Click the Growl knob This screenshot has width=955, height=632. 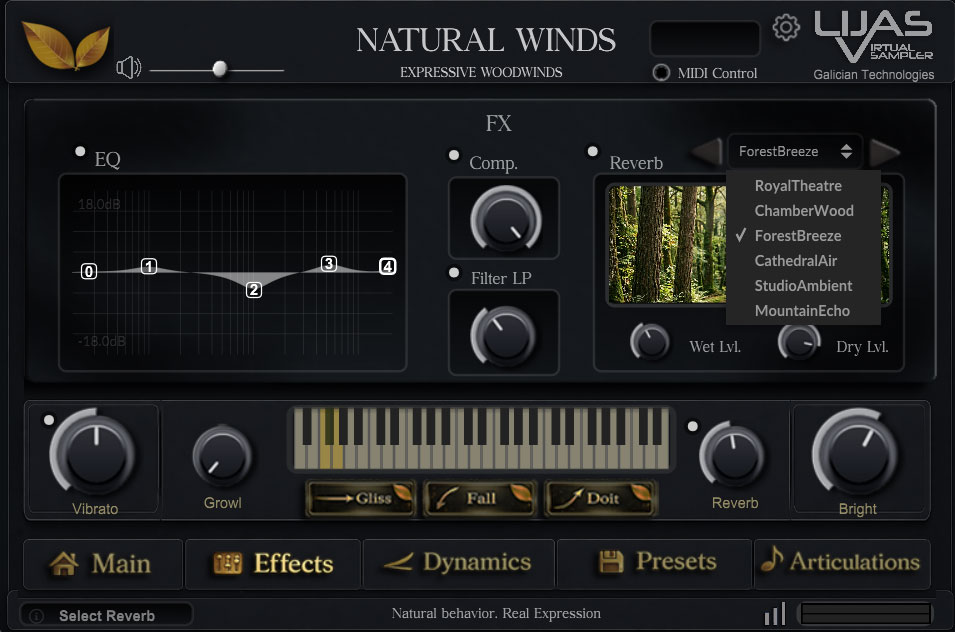(x=222, y=457)
